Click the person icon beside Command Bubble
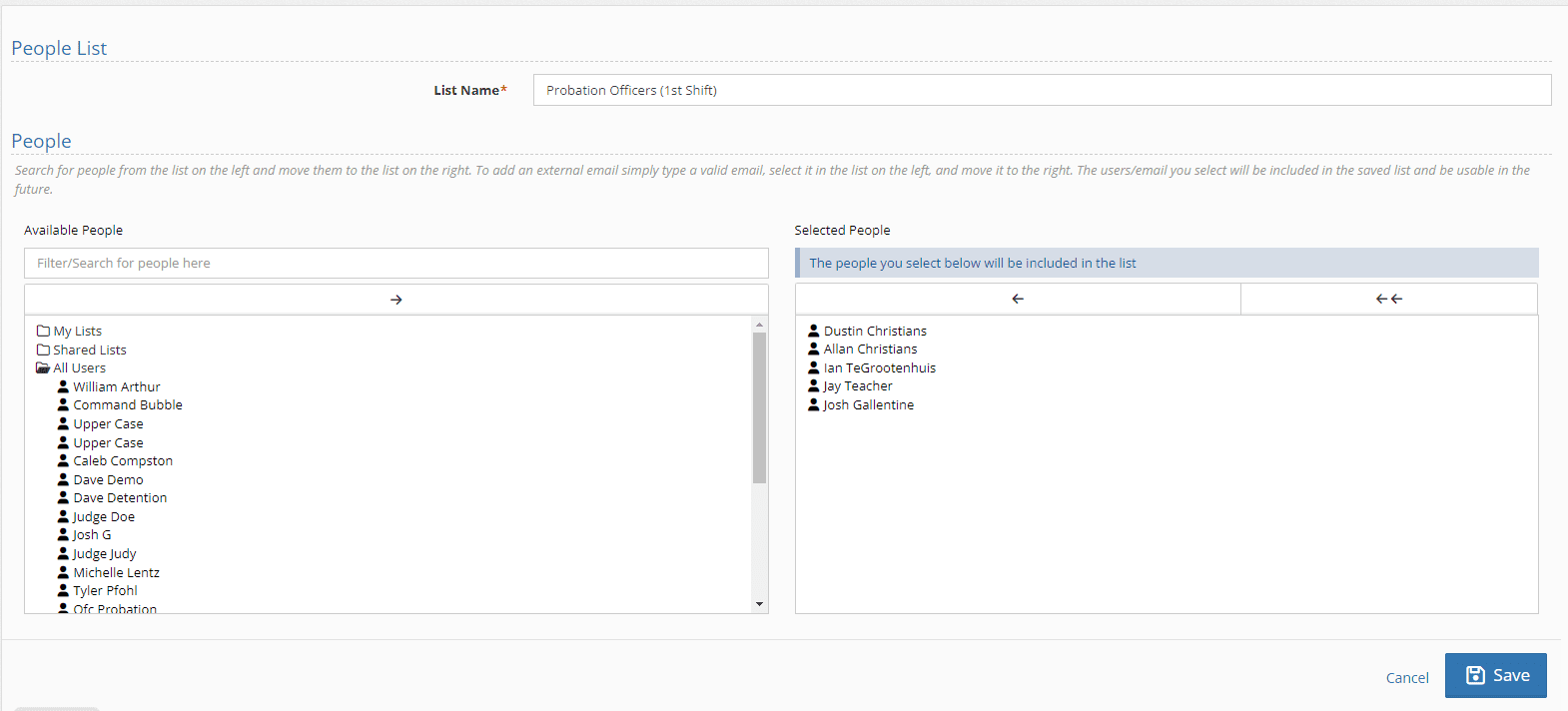 tap(63, 404)
